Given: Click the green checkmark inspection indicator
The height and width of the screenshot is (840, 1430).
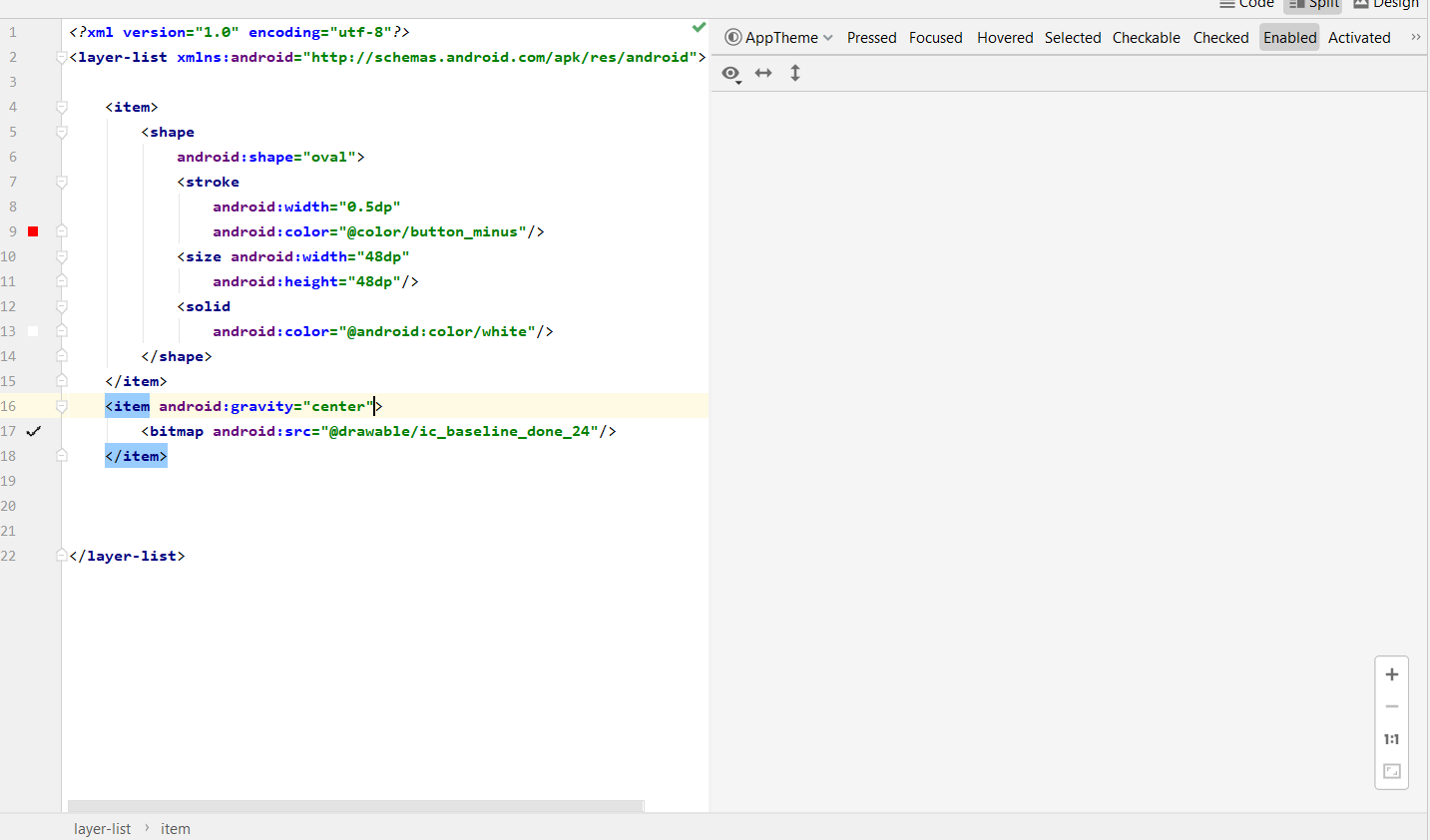Looking at the screenshot, I should click(699, 27).
